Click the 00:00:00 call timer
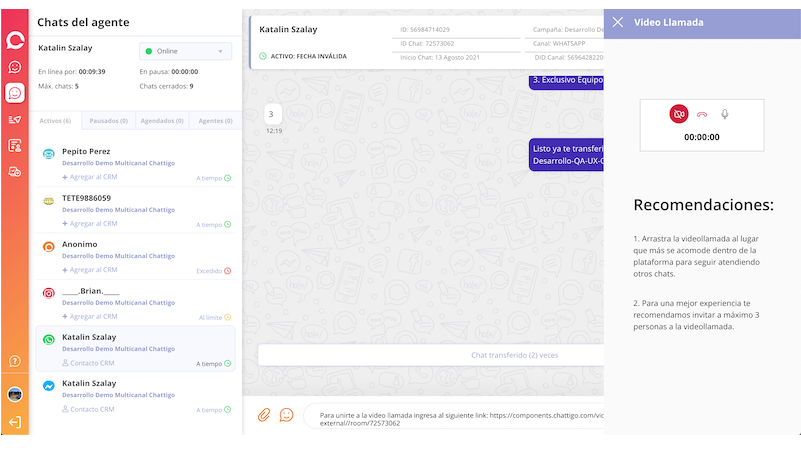Image resolution: width=801 pixels, height=450 pixels. [702, 137]
